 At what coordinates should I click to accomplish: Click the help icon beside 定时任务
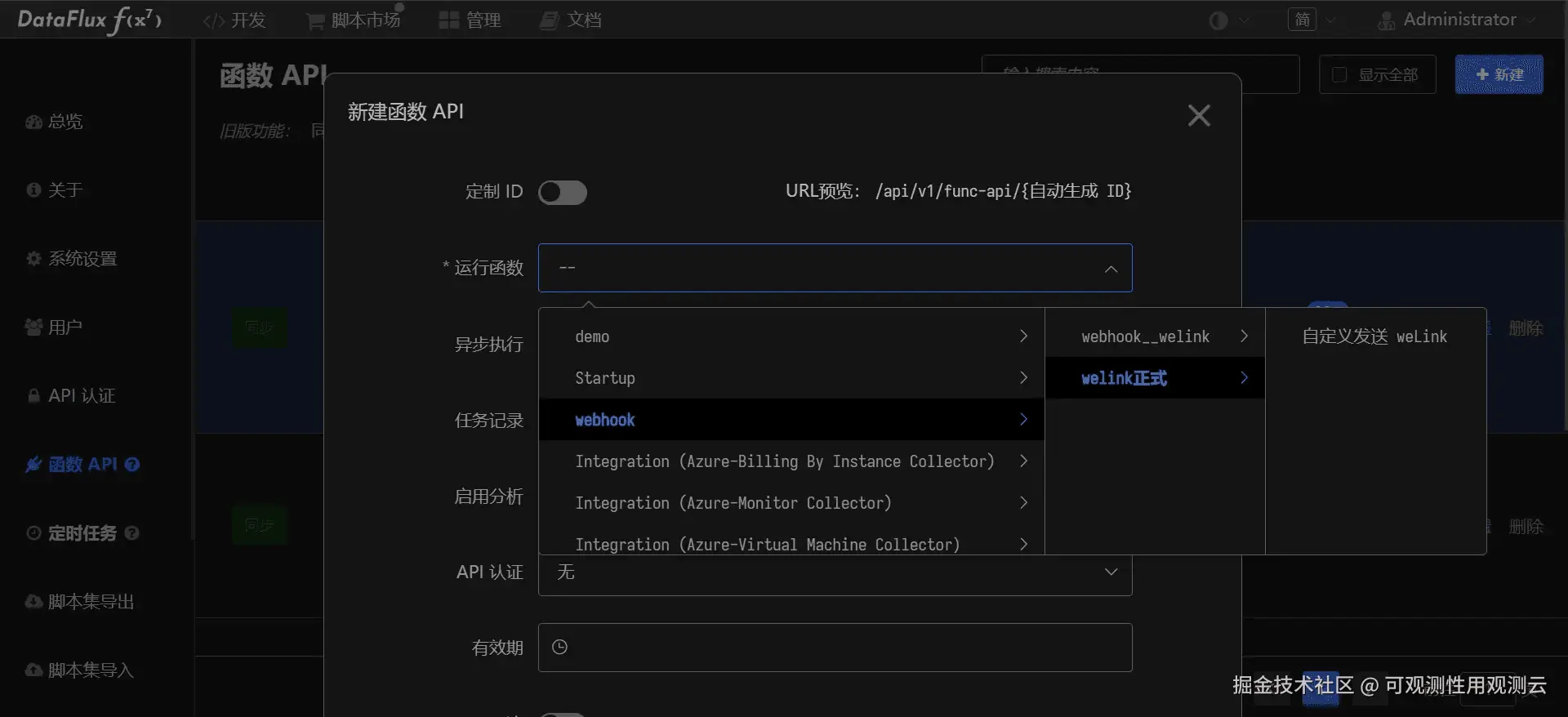(x=132, y=533)
